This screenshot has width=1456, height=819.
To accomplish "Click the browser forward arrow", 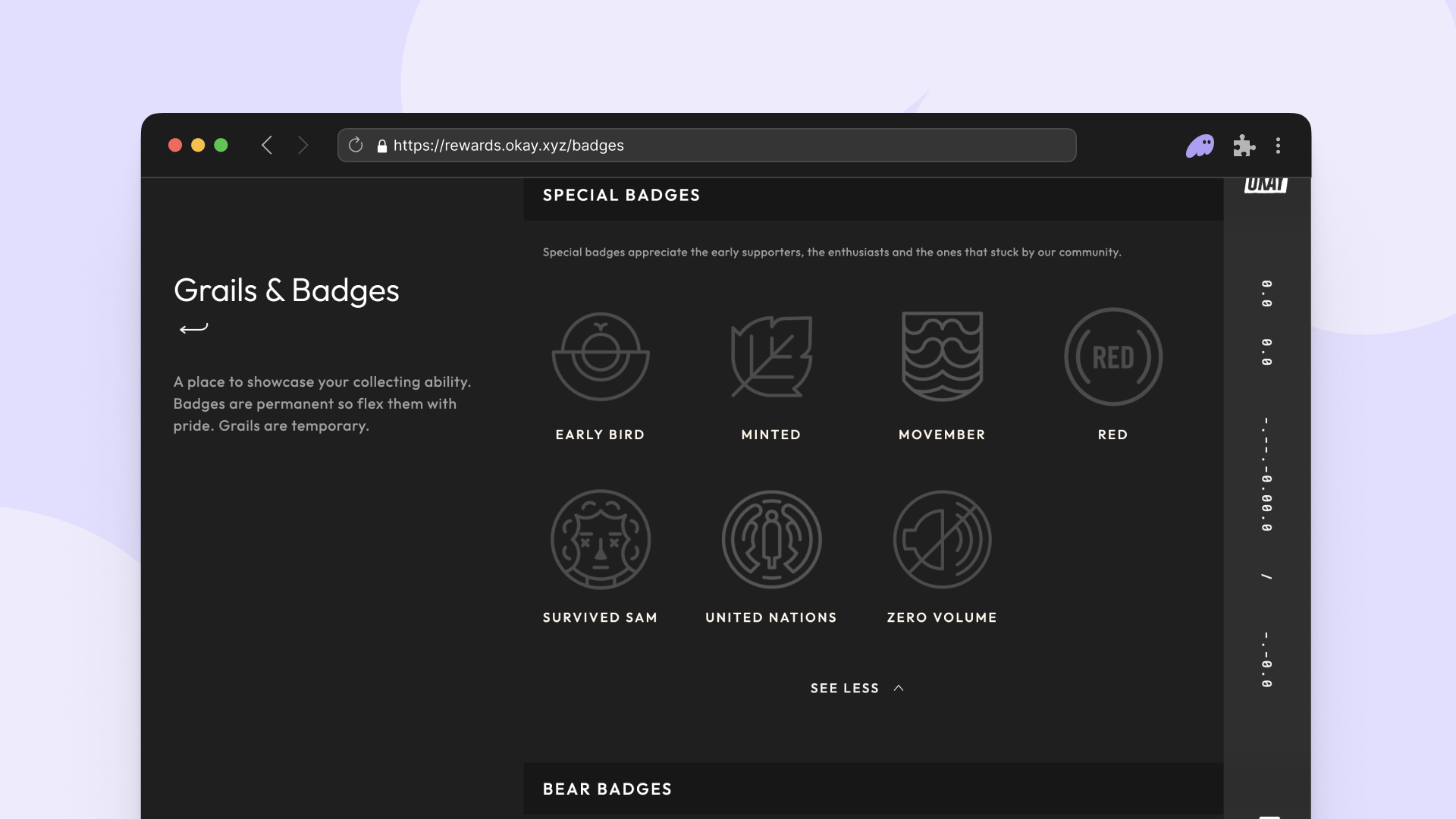I will 303,145.
